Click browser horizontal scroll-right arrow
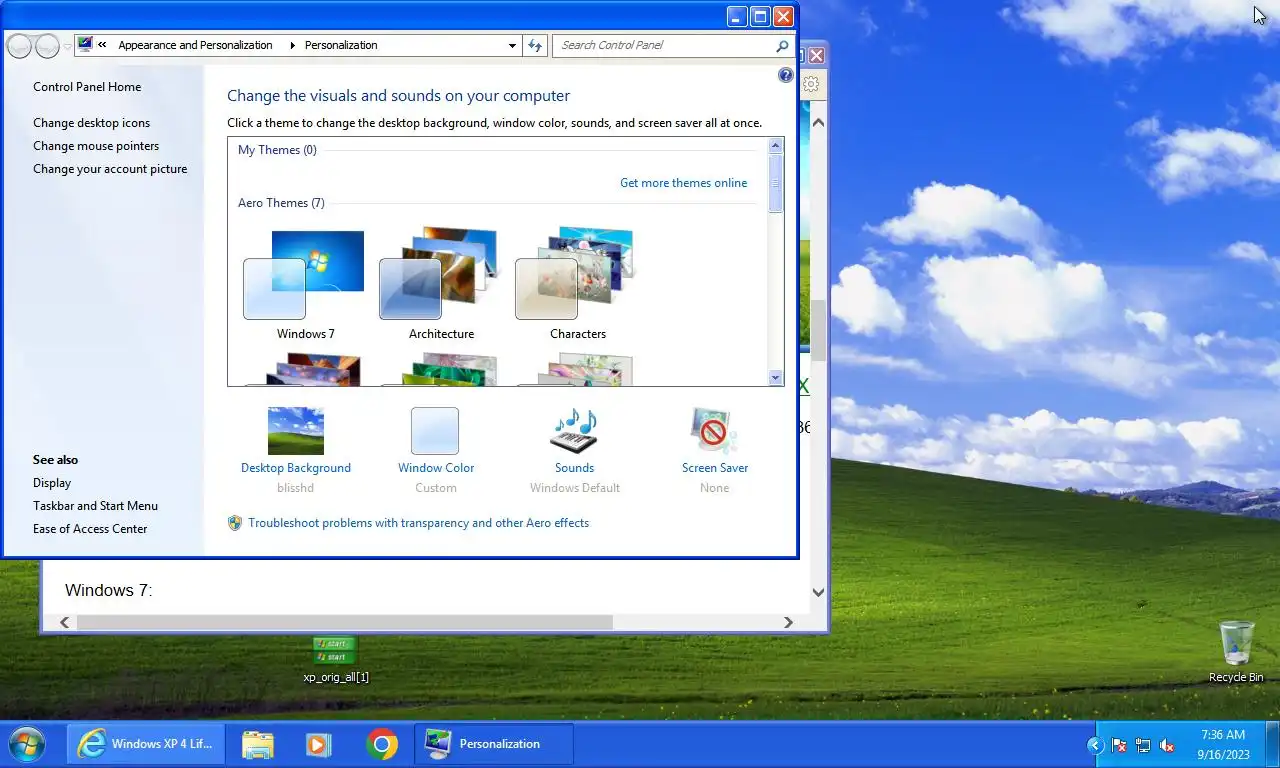The image size is (1280, 768). coord(788,622)
